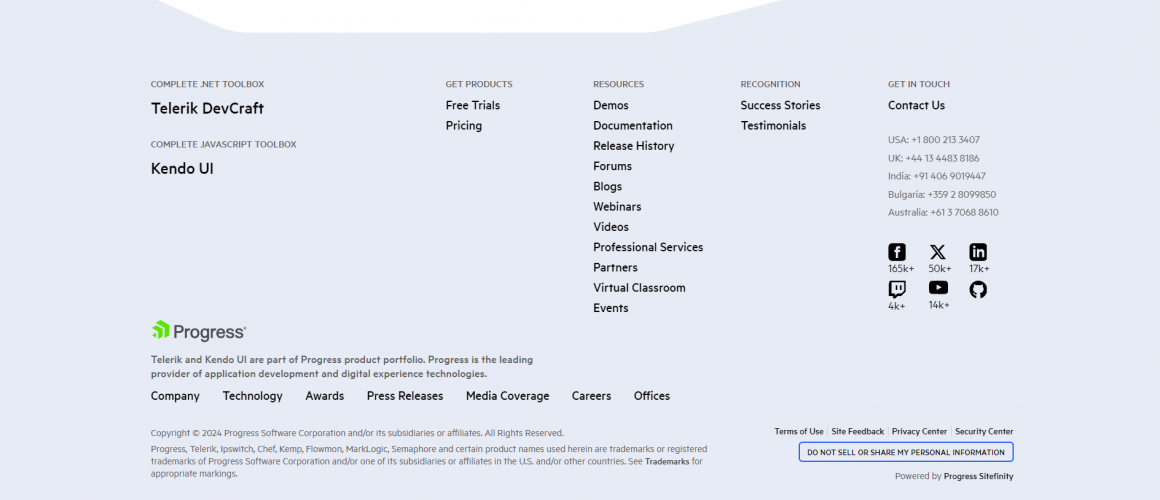The image size is (1160, 500).
Task: Click the India phone number
Action: point(937,176)
